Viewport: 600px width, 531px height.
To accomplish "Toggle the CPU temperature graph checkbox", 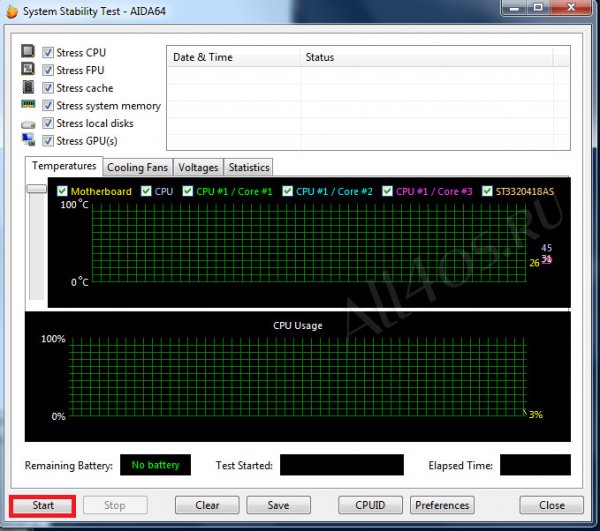I will pyautogui.click(x=146, y=191).
